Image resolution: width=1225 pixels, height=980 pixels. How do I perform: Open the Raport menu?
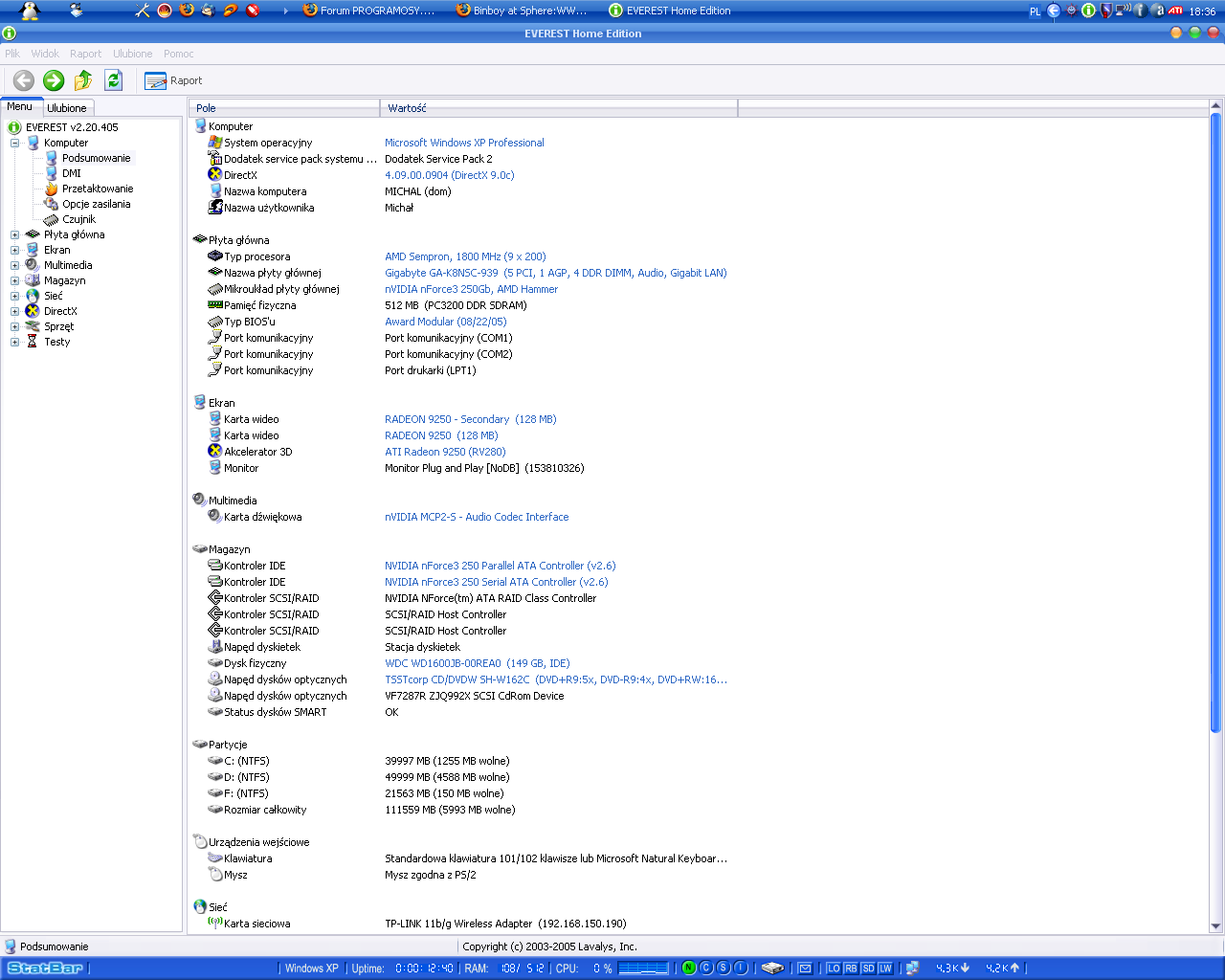click(x=85, y=54)
